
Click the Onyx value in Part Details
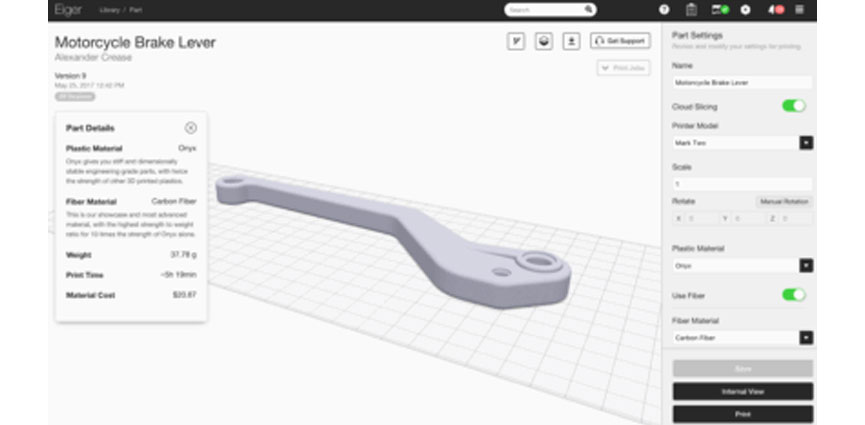pyautogui.click(x=187, y=148)
